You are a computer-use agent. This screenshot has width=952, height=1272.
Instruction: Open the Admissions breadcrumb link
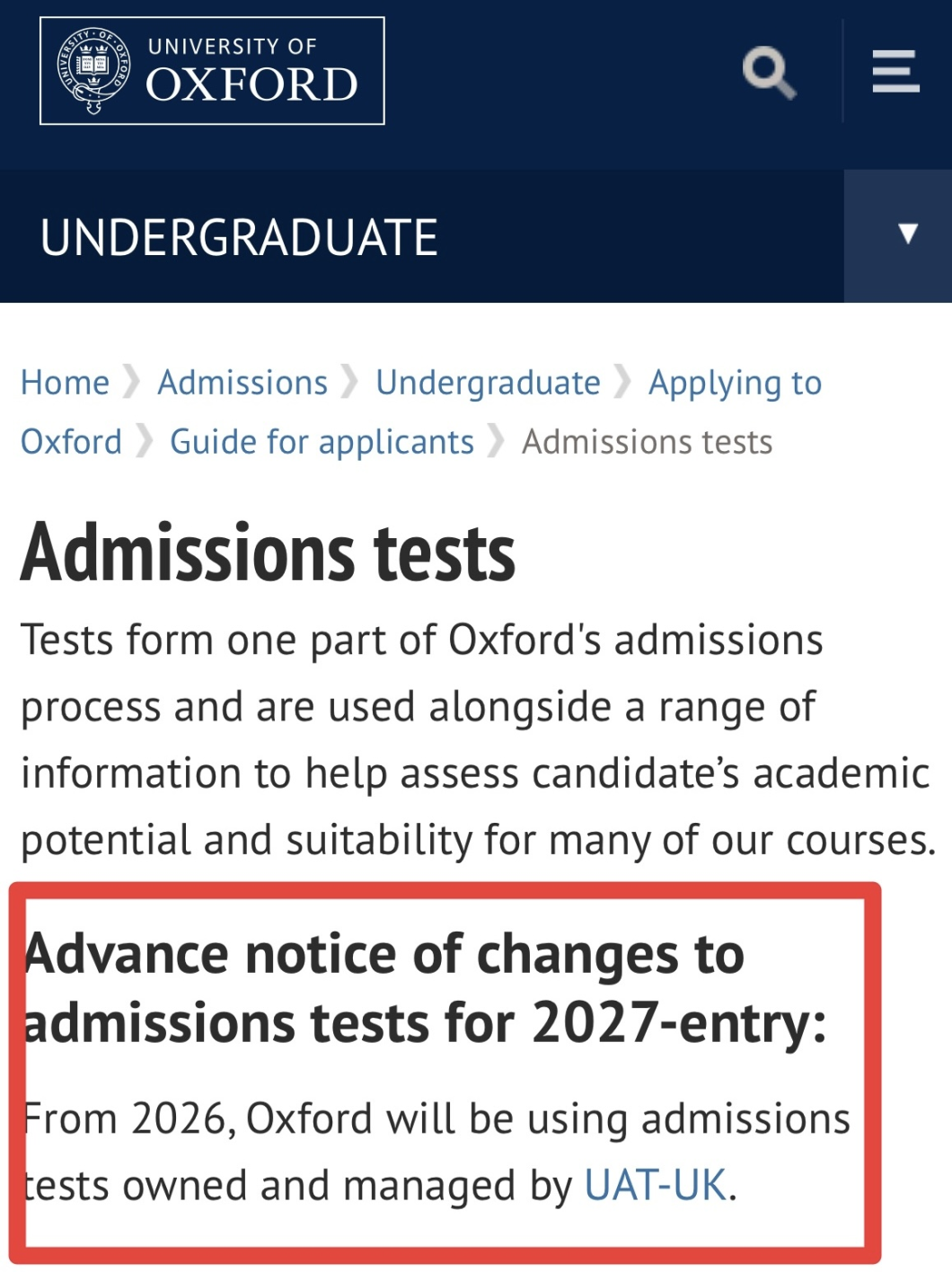[x=242, y=382]
